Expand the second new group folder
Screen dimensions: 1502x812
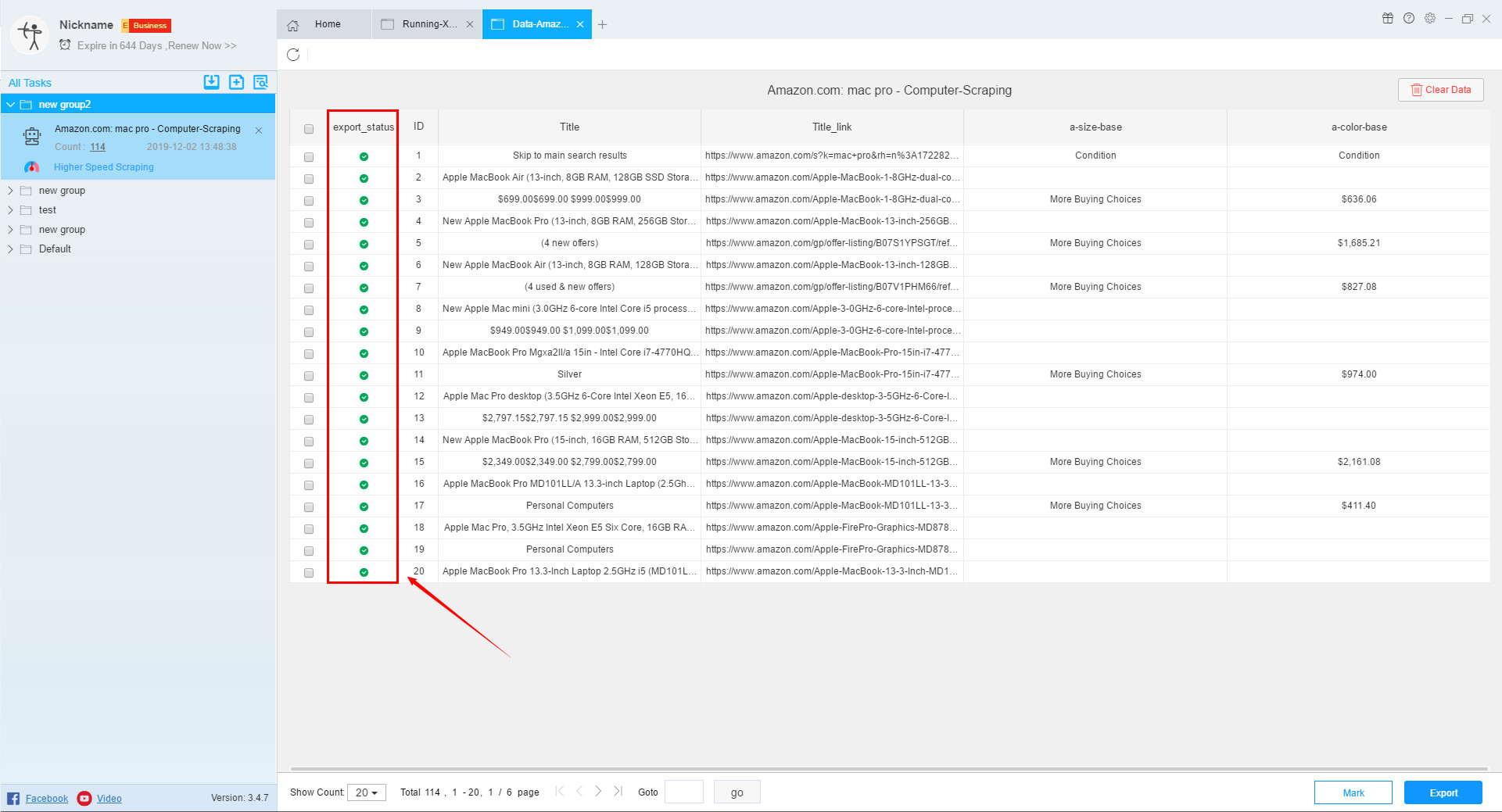[x=11, y=230]
